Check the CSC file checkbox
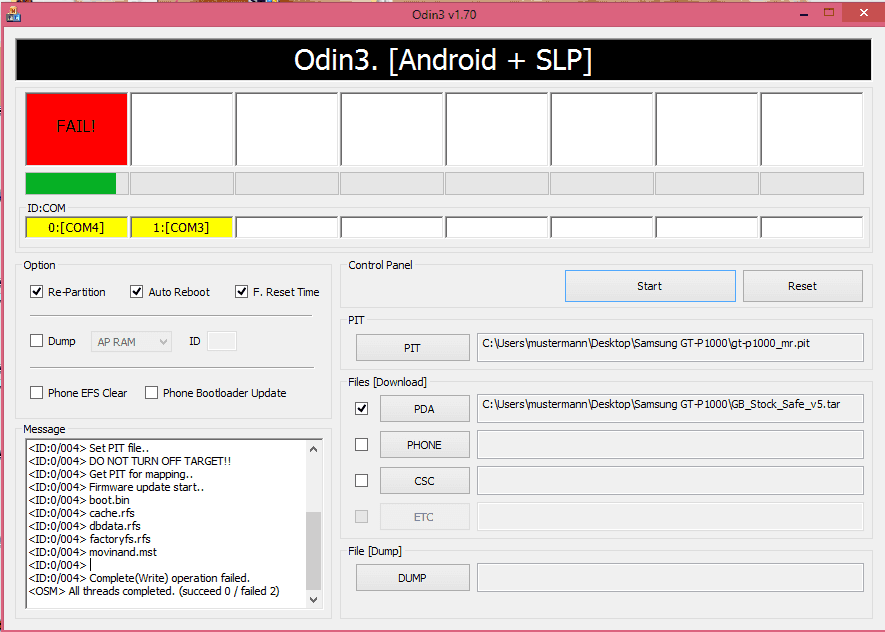 click(361, 481)
